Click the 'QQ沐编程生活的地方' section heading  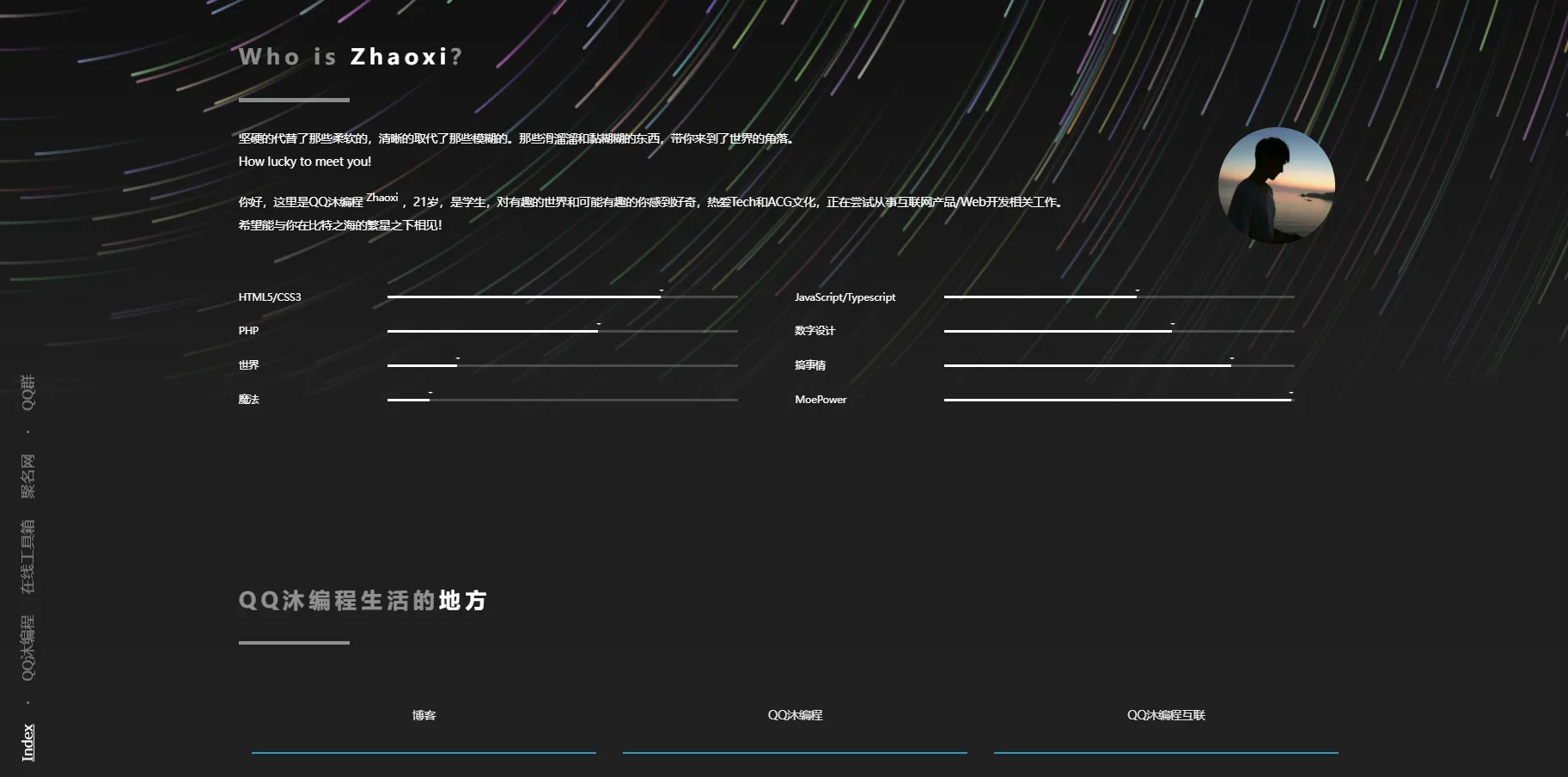363,601
